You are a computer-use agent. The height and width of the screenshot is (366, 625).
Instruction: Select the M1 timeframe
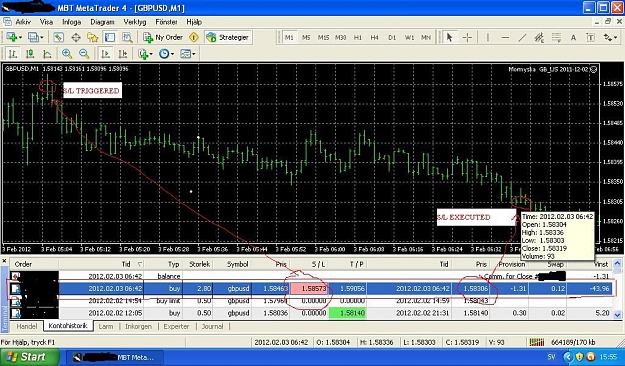(x=289, y=37)
